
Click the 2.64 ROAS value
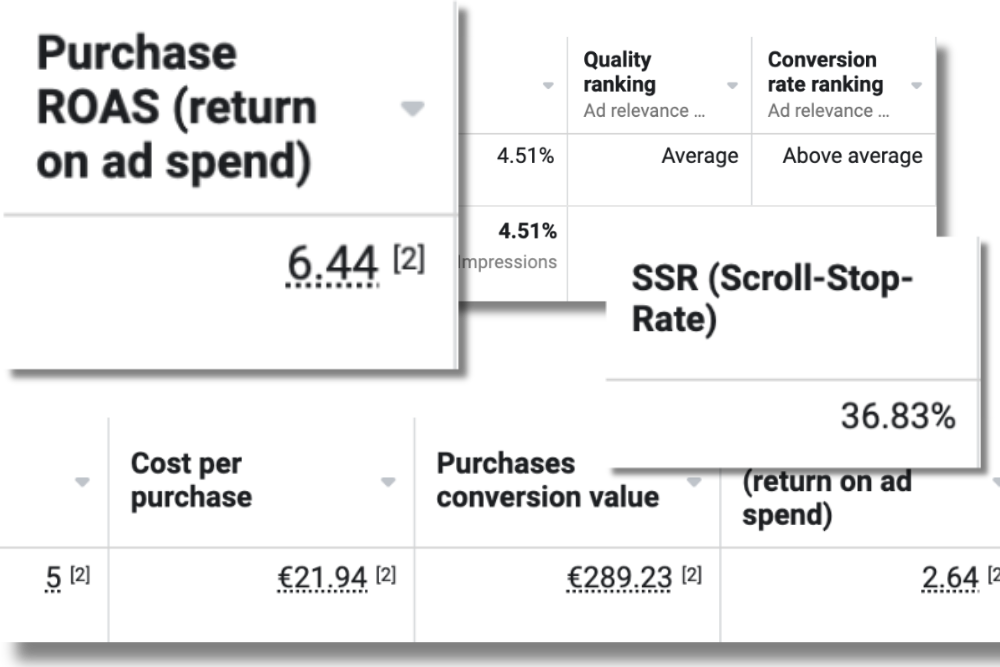950,578
